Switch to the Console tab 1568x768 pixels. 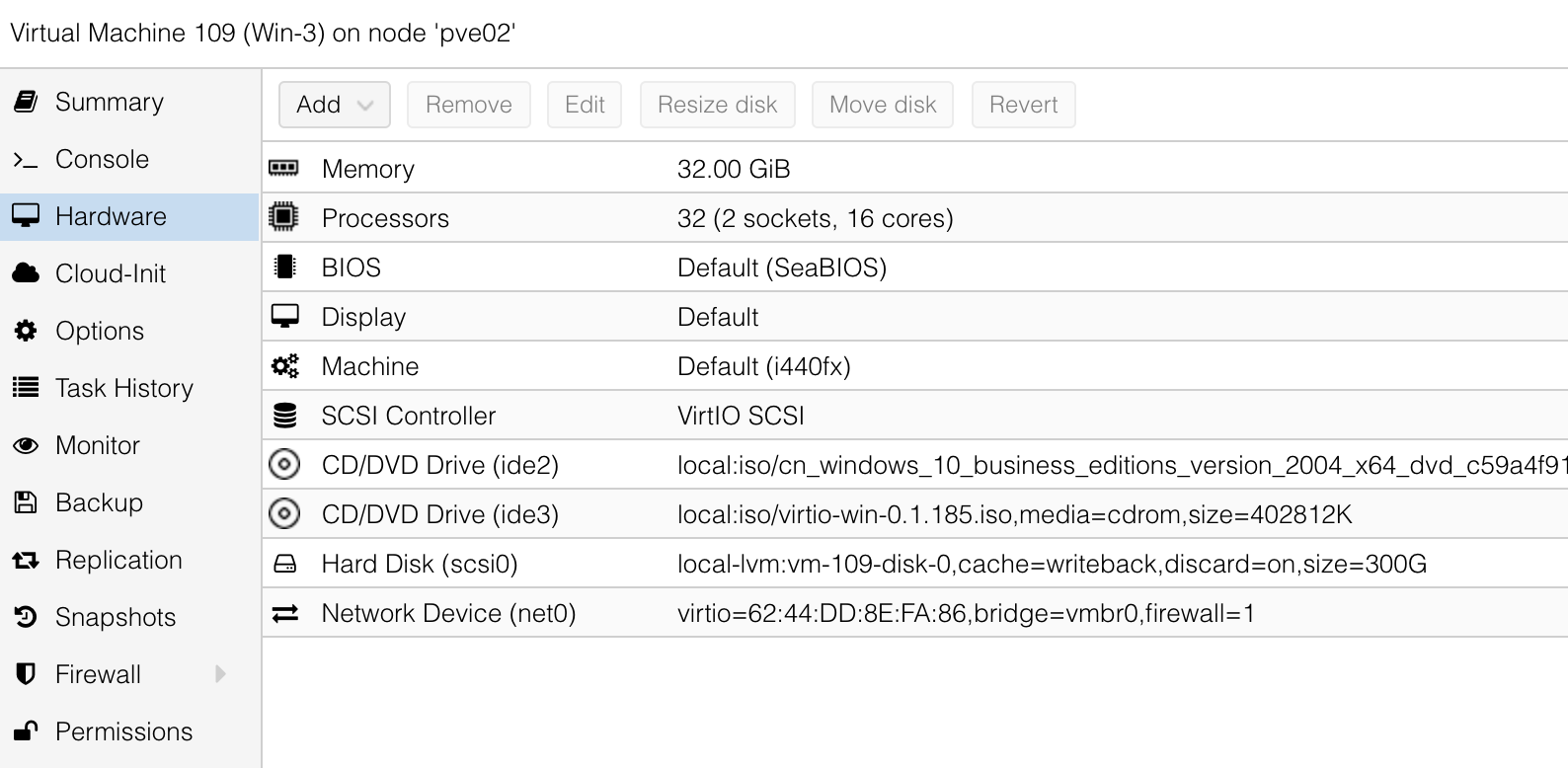click(102, 159)
